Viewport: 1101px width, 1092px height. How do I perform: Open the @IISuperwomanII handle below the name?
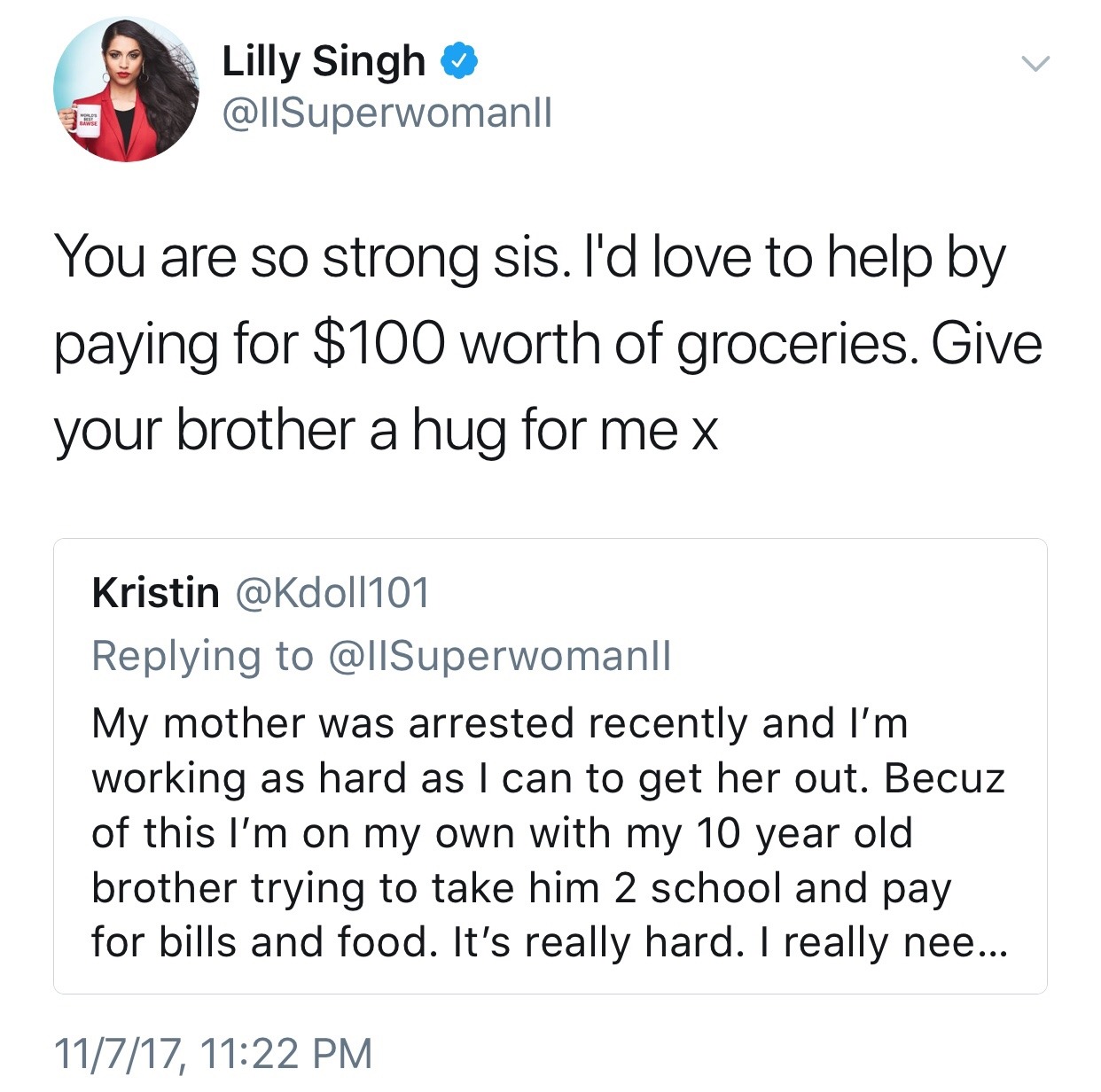tap(387, 113)
